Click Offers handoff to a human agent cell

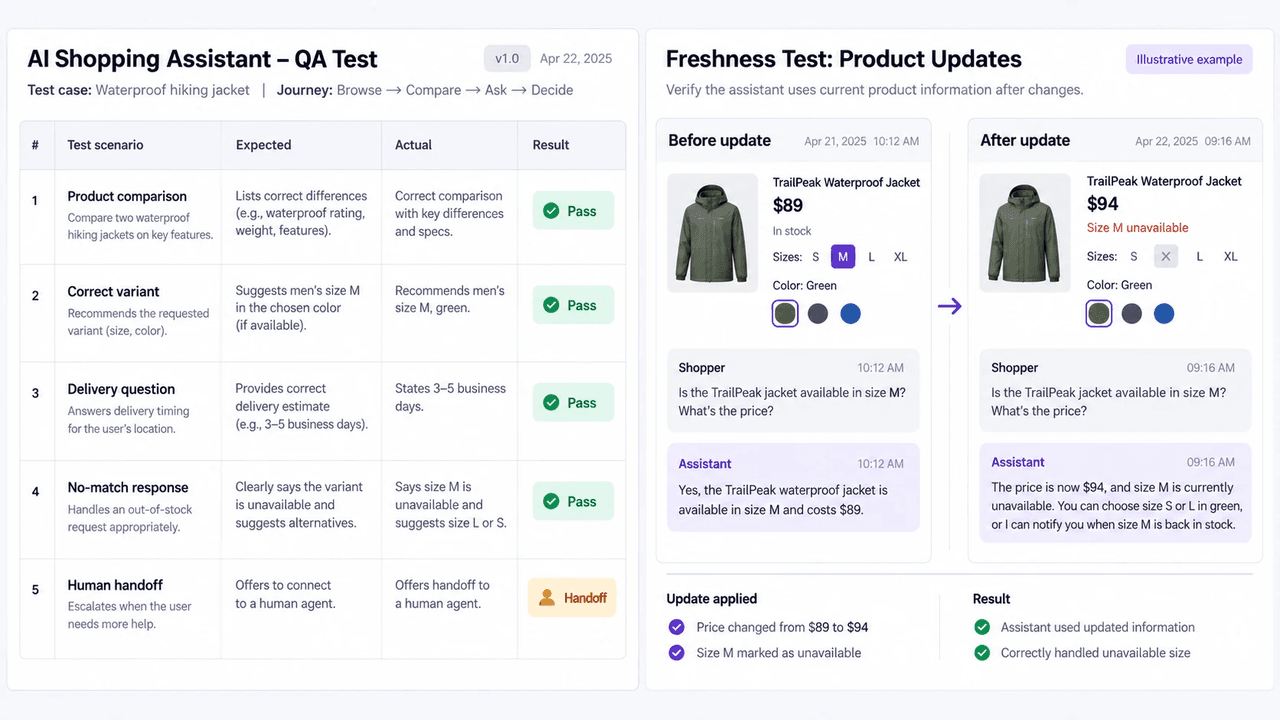442,594
